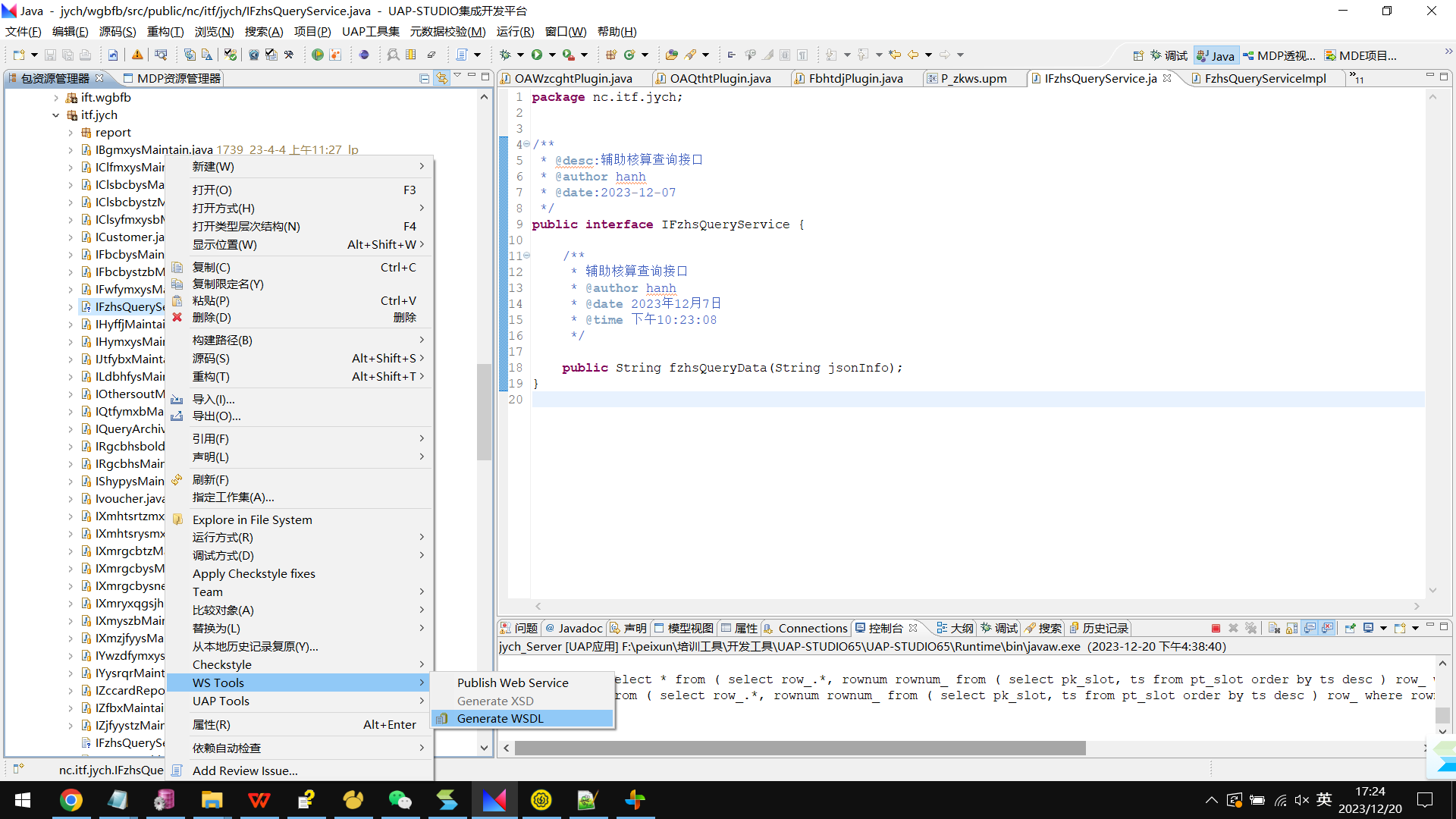Open Google Chrome from the taskbar
The width and height of the screenshot is (1456, 819).
71,800
